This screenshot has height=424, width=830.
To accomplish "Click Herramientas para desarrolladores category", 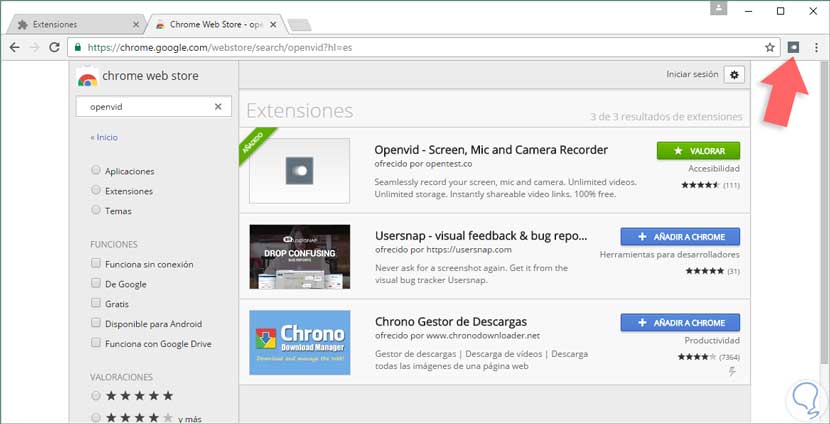I will [x=670, y=255].
